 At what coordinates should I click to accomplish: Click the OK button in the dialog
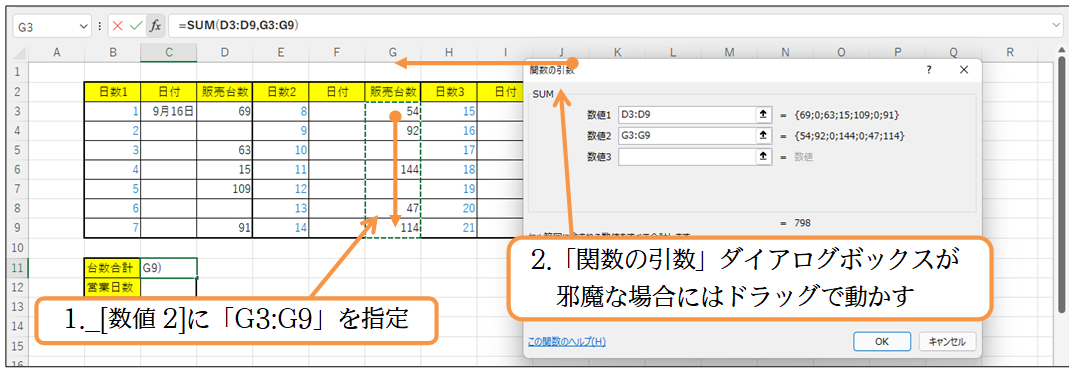(x=882, y=341)
